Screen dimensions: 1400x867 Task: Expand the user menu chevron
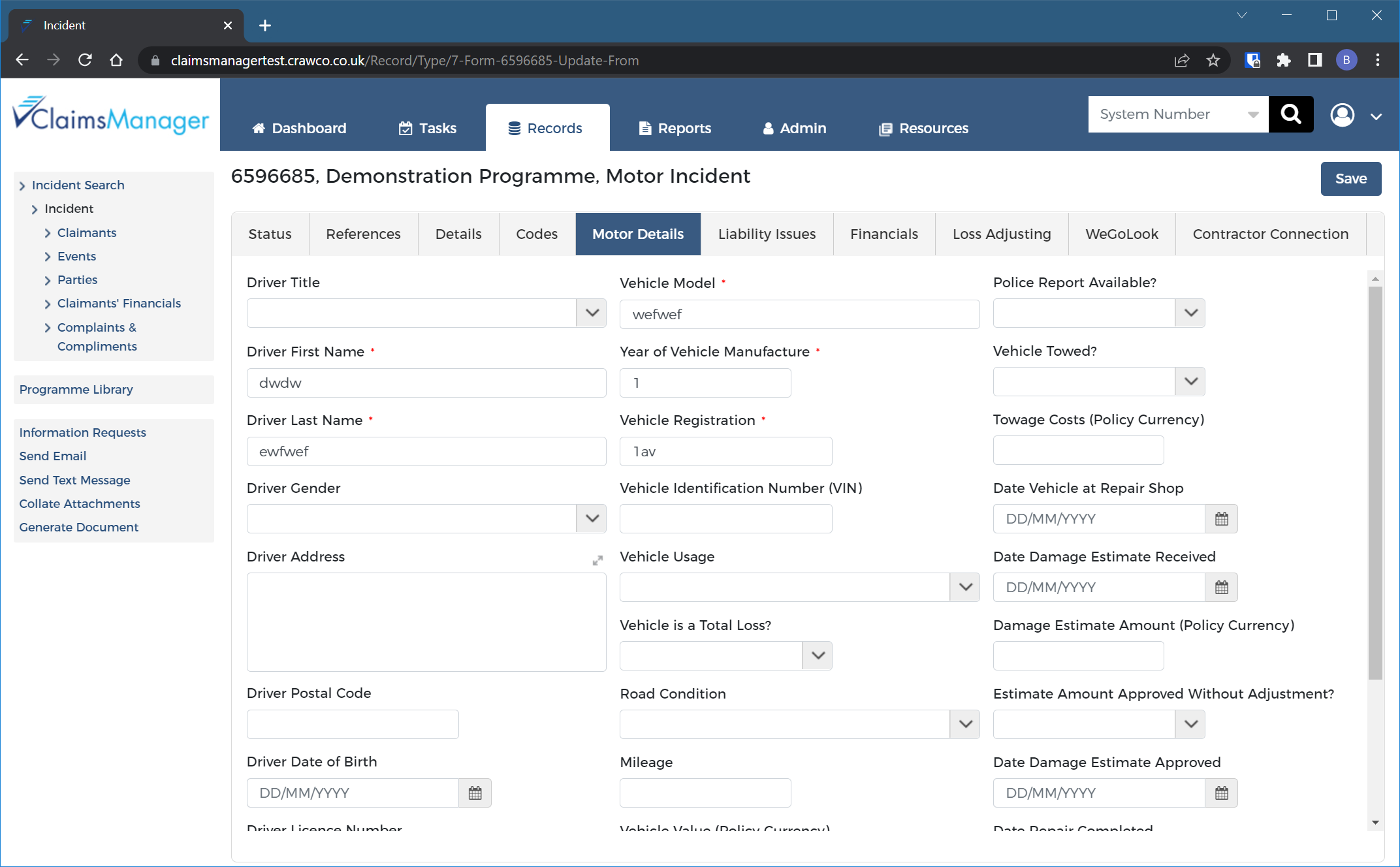[x=1376, y=116]
